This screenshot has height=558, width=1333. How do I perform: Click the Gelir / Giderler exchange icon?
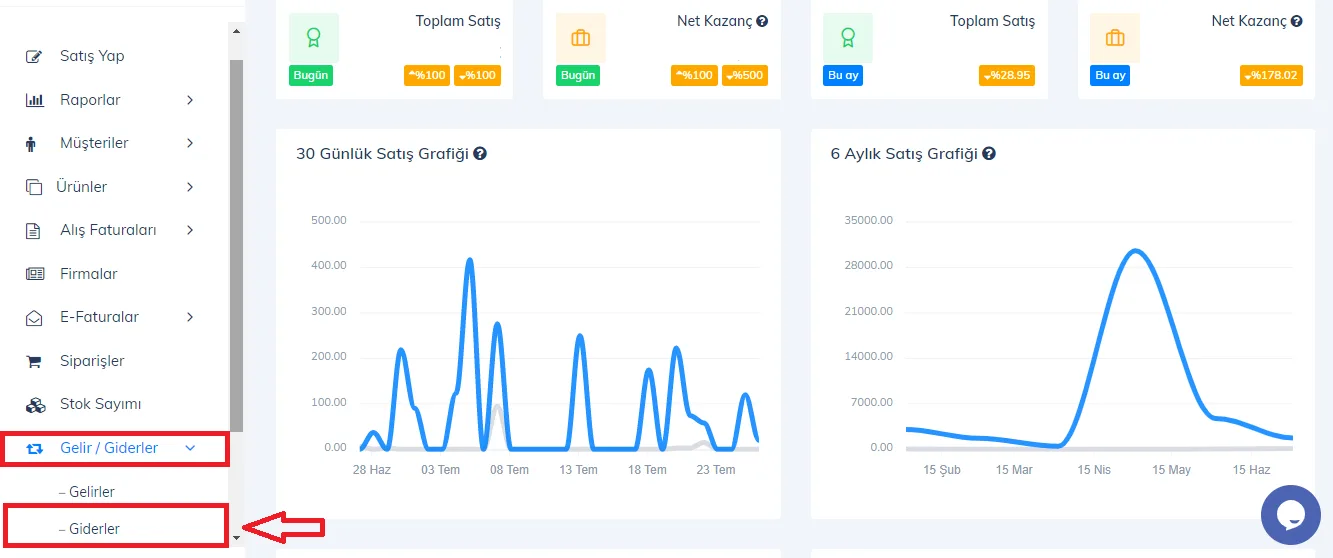pos(35,448)
